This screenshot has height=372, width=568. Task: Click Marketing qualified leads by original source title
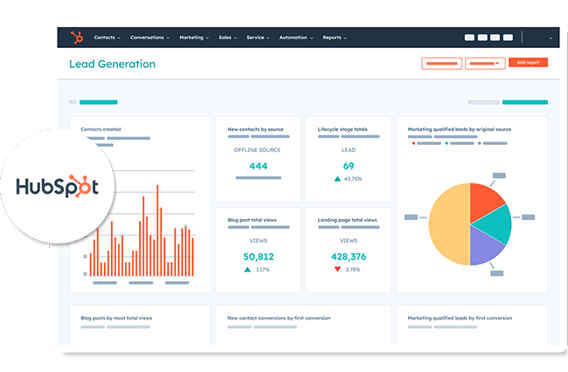point(459,129)
